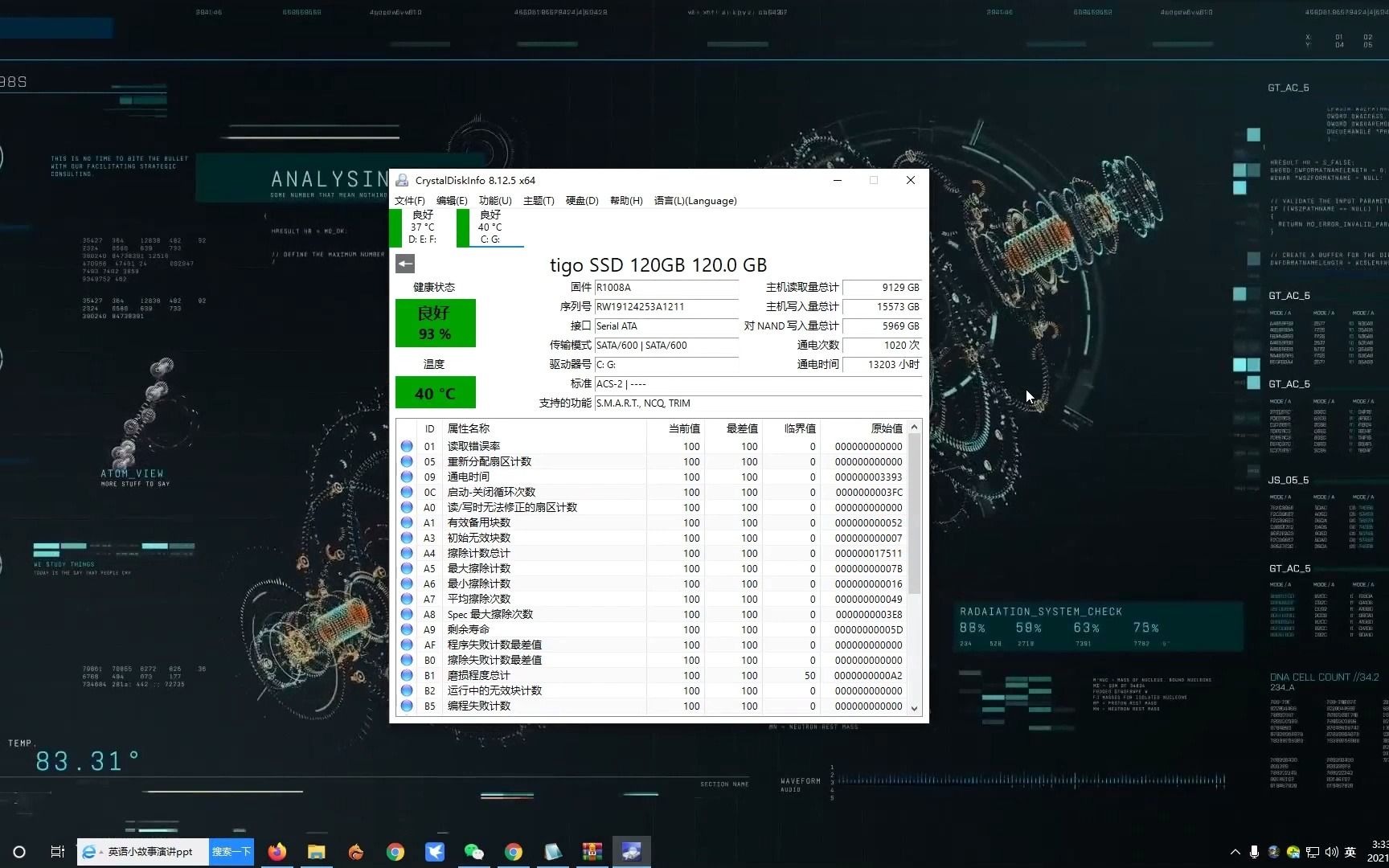
Task: Click the status icon of row A9 剩余寿命
Action: pos(407,629)
